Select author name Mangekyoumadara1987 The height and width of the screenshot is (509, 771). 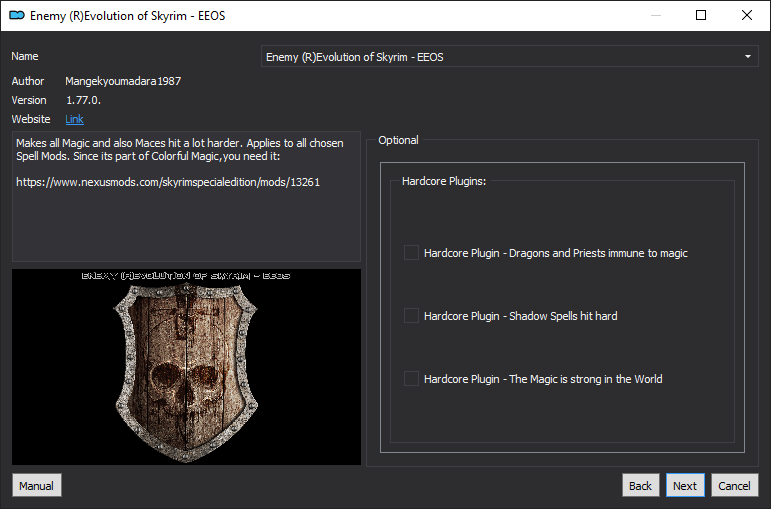(x=123, y=81)
